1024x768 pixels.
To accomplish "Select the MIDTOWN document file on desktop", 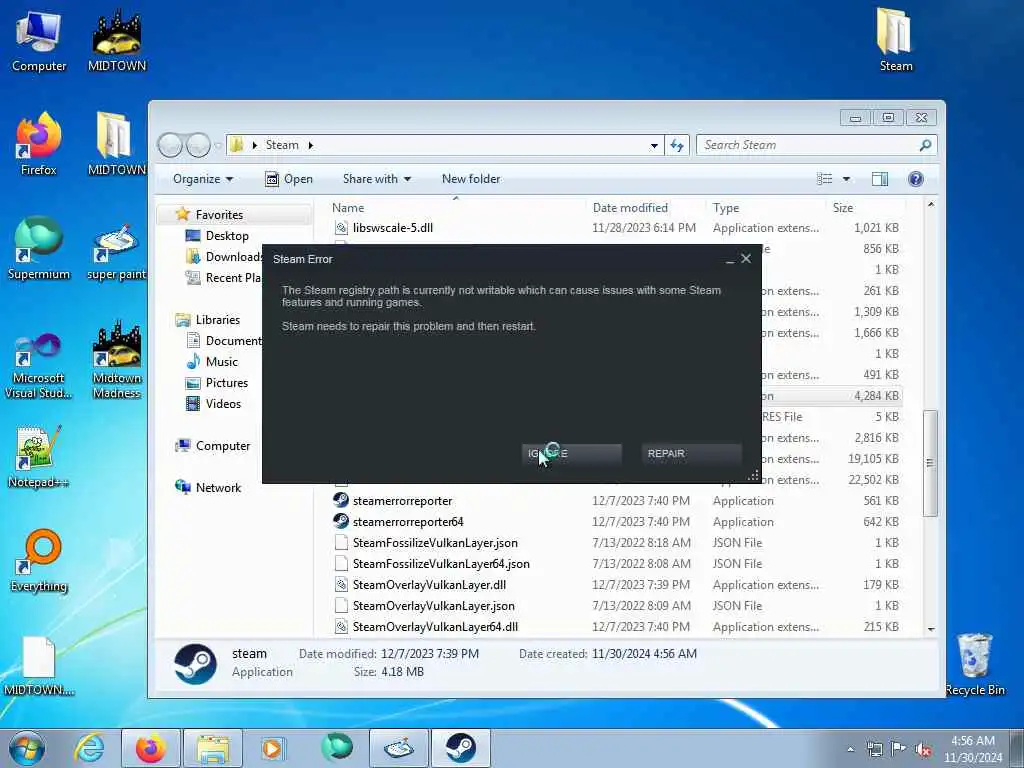I will coord(39,666).
